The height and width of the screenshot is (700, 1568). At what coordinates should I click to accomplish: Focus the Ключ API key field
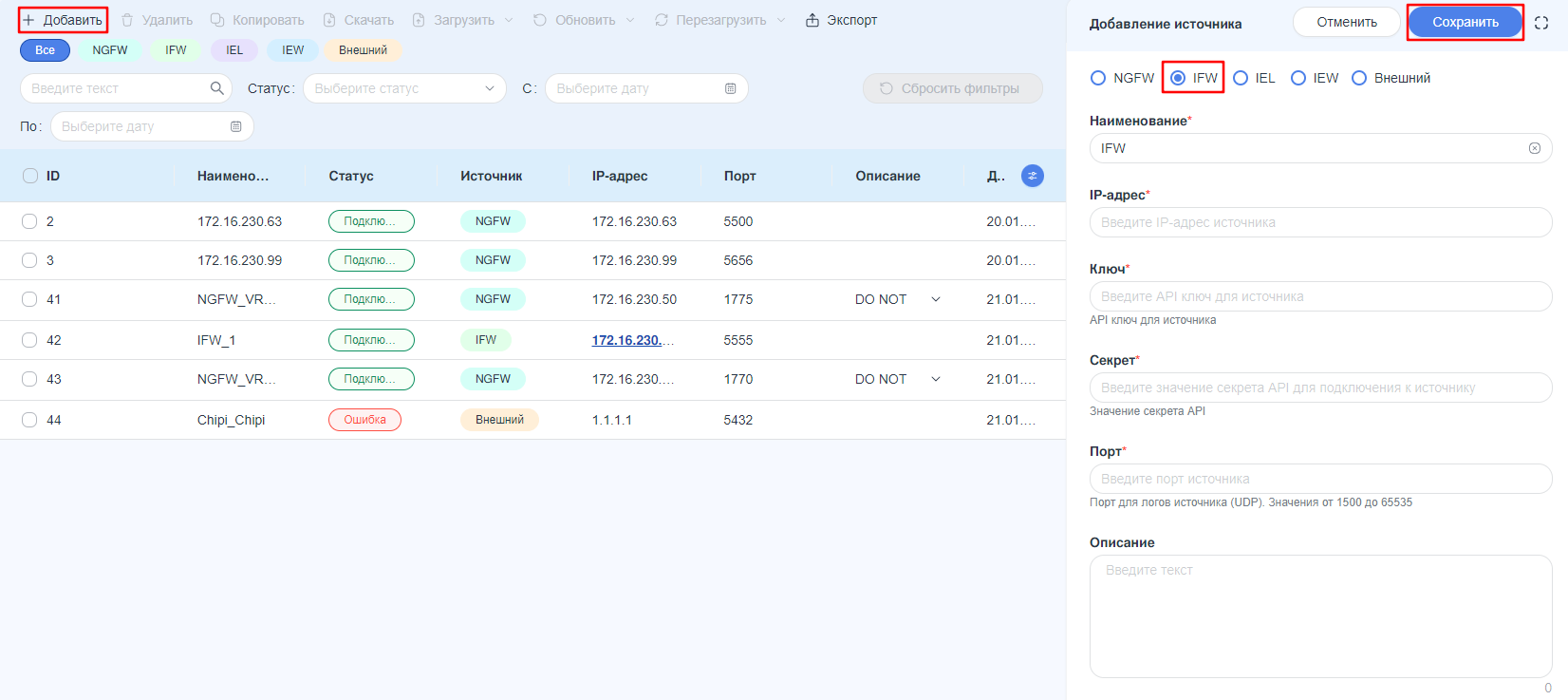(1320, 296)
